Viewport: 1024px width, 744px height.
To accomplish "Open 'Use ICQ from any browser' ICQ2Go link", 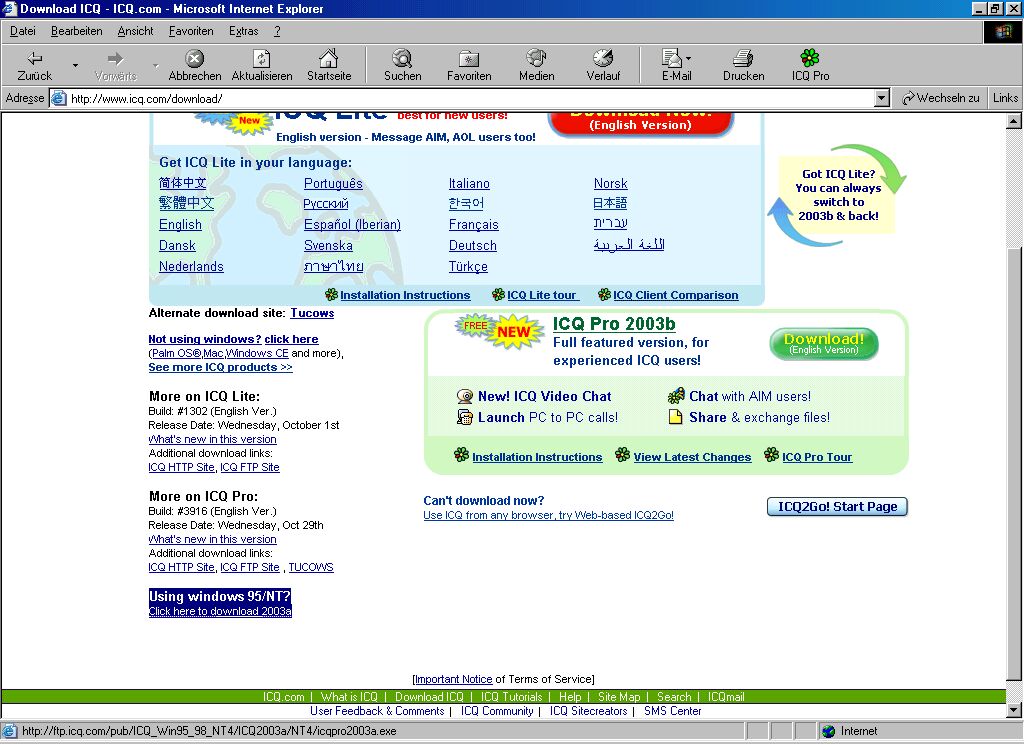I will point(549,515).
